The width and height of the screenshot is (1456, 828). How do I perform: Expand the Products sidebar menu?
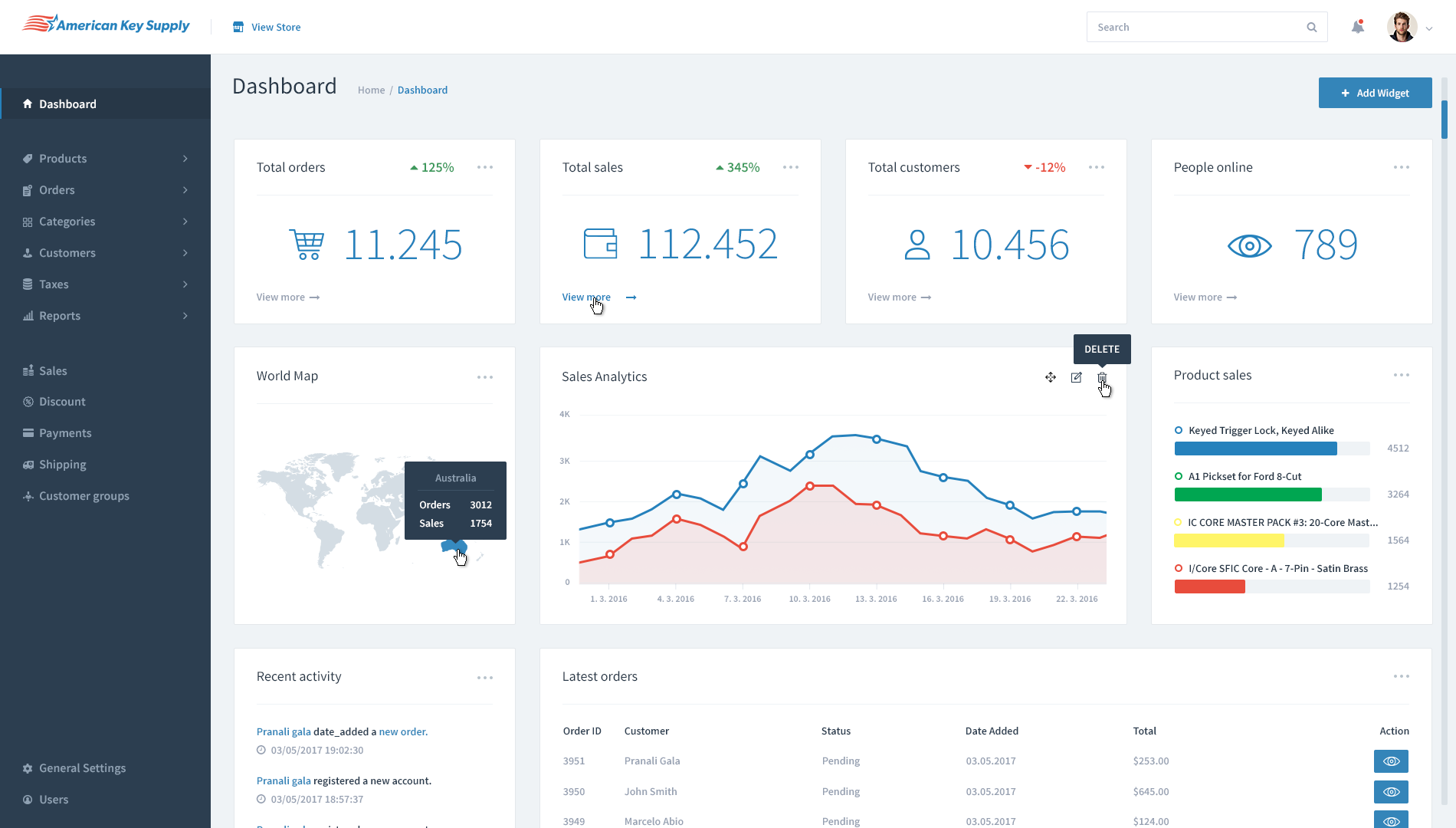pos(106,159)
